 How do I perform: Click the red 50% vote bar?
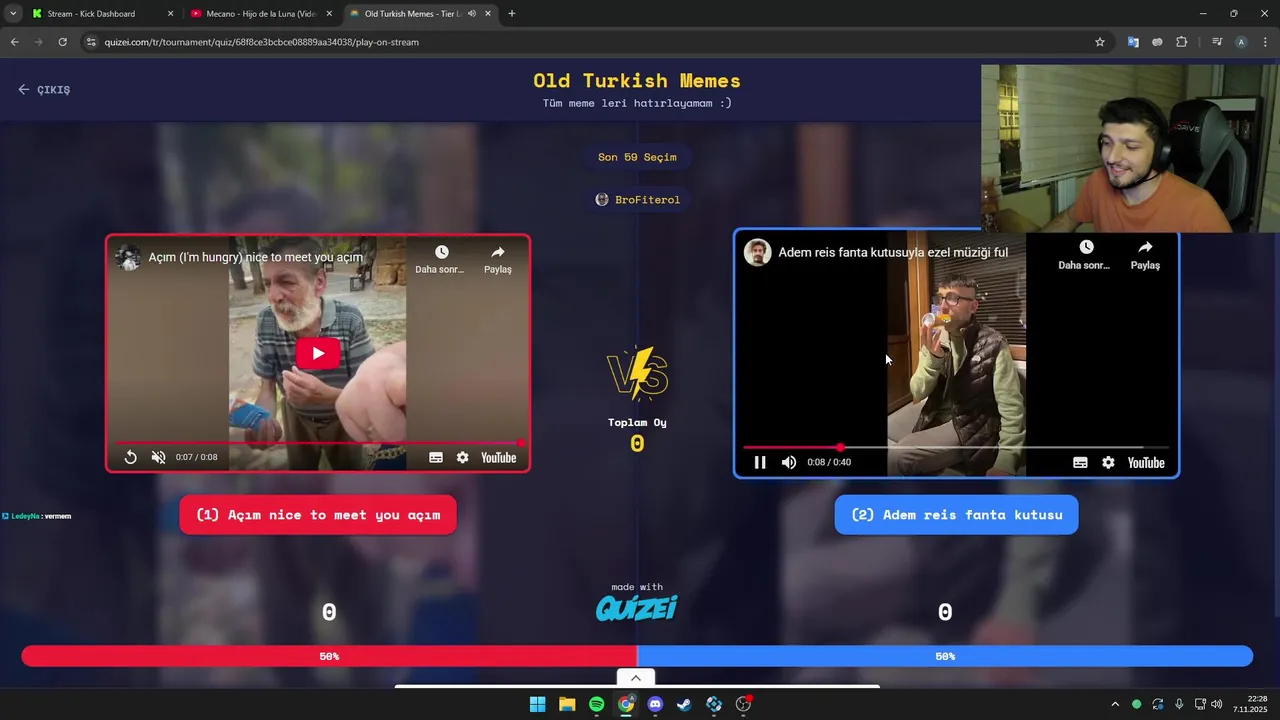pos(329,656)
